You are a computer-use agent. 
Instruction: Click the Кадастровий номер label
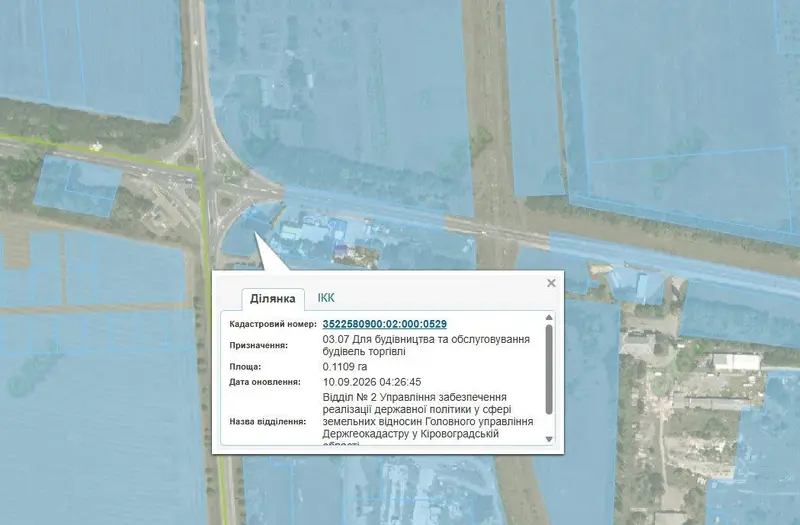click(273, 324)
